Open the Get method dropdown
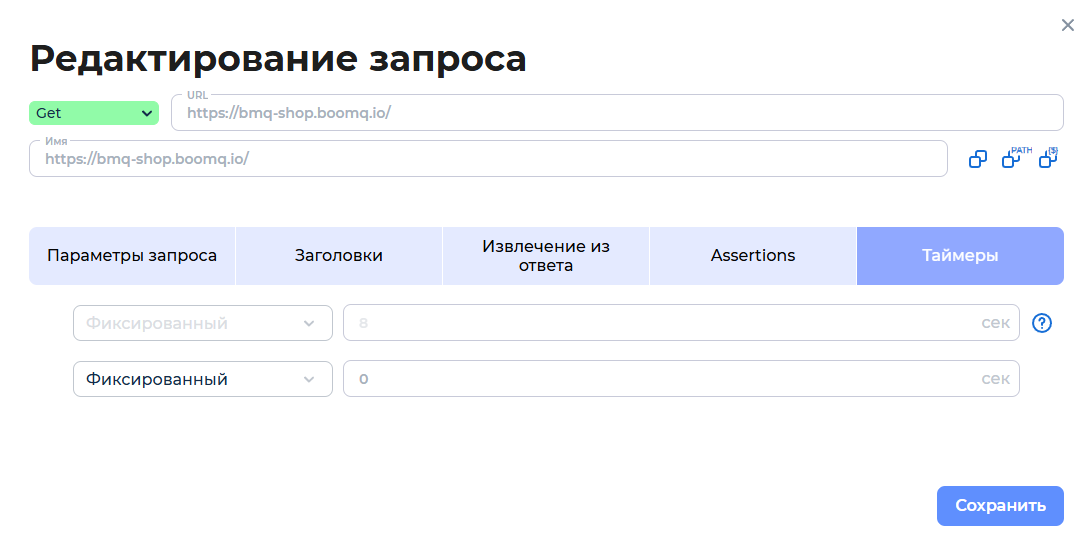Screen dimensions: 1092x554 click(94, 113)
